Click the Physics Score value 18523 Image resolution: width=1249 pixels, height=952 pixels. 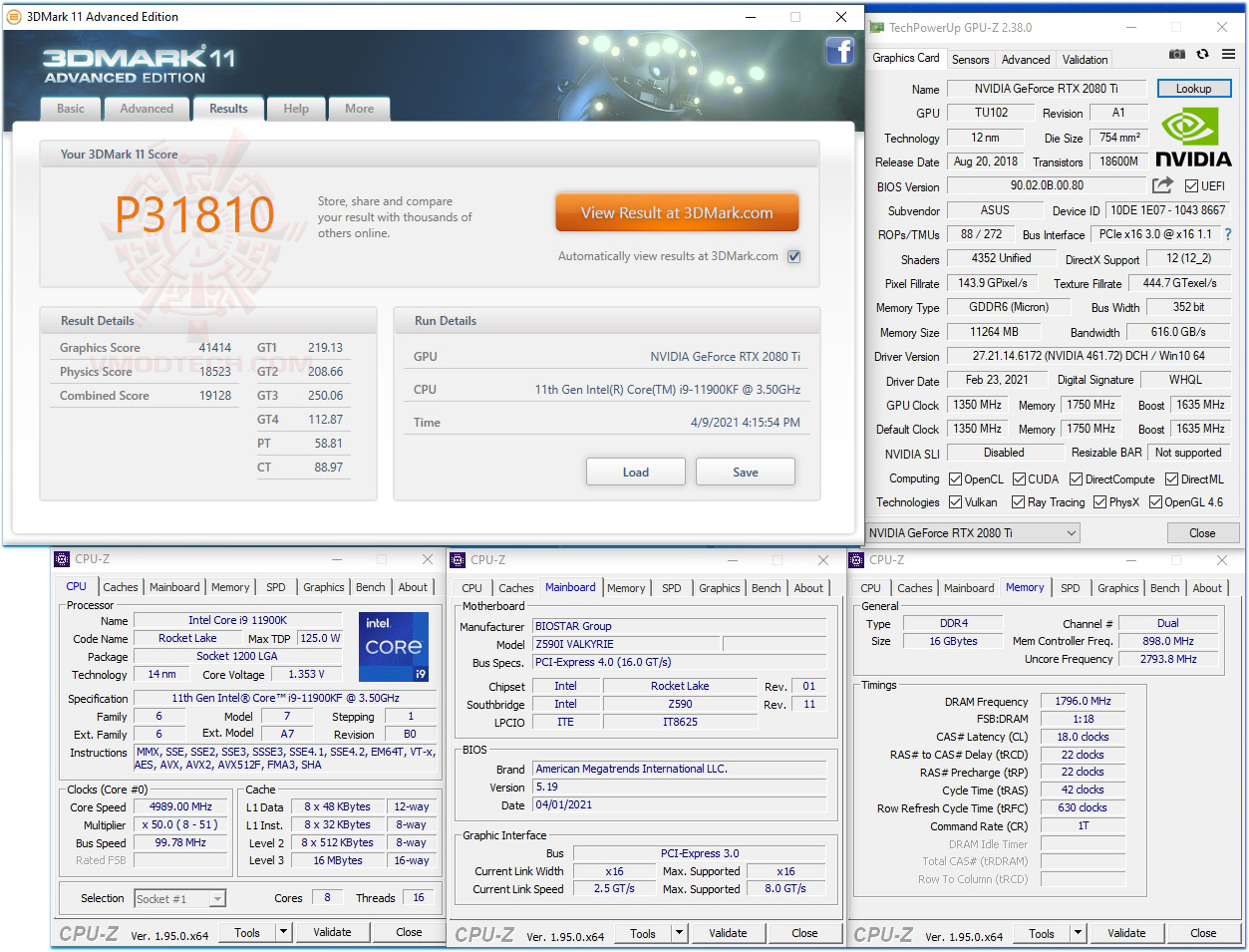click(214, 372)
